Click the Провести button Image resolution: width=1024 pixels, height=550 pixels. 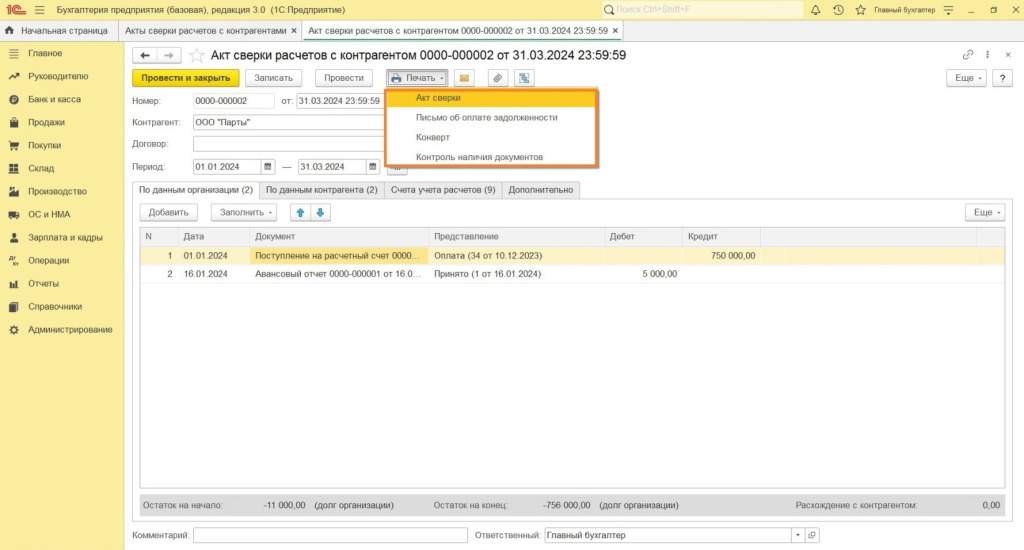tap(344, 78)
